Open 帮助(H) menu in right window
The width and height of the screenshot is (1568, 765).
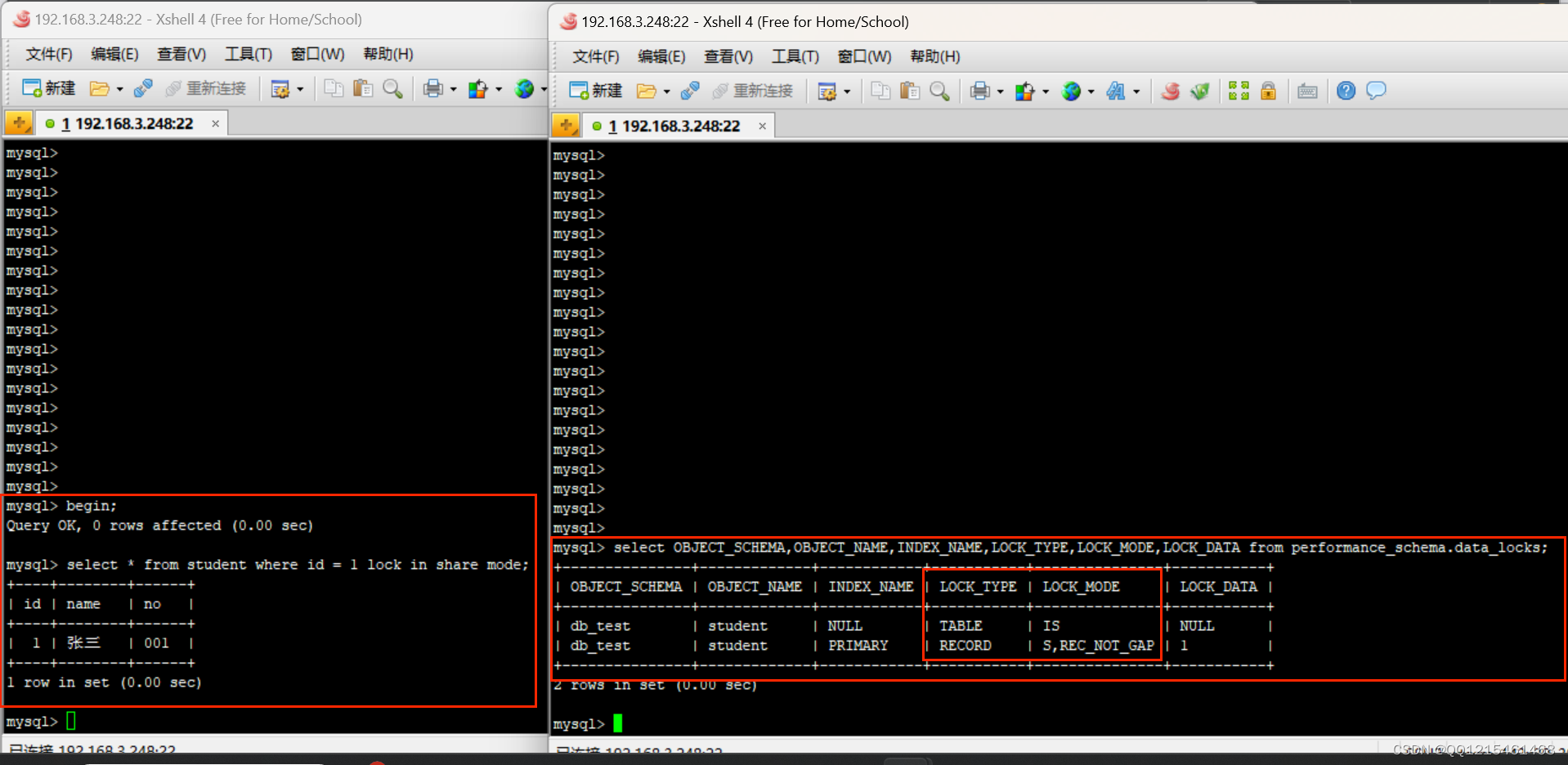click(935, 56)
